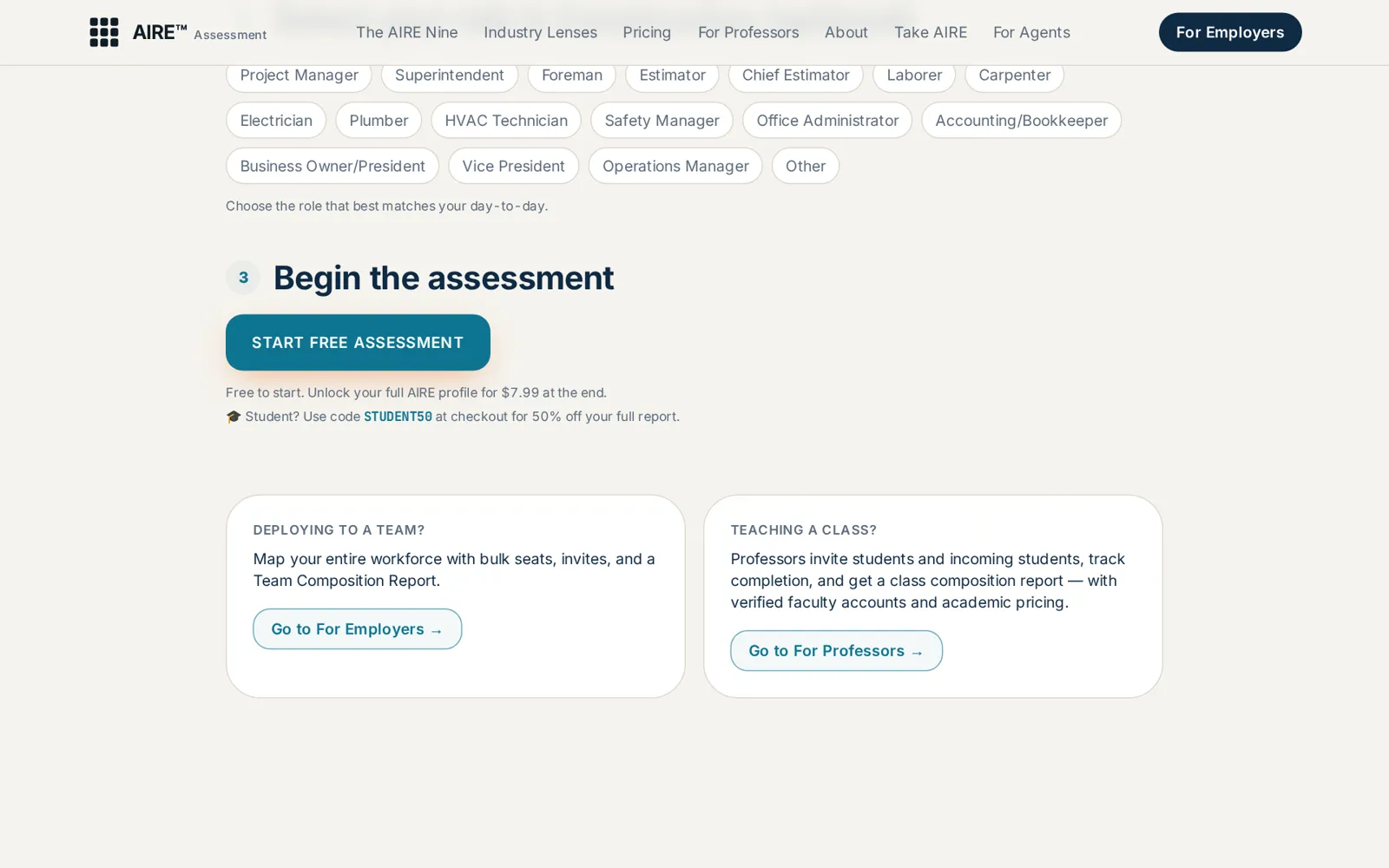Open the For Agents nav link
Viewport: 1389px width, 868px height.
tap(1031, 32)
